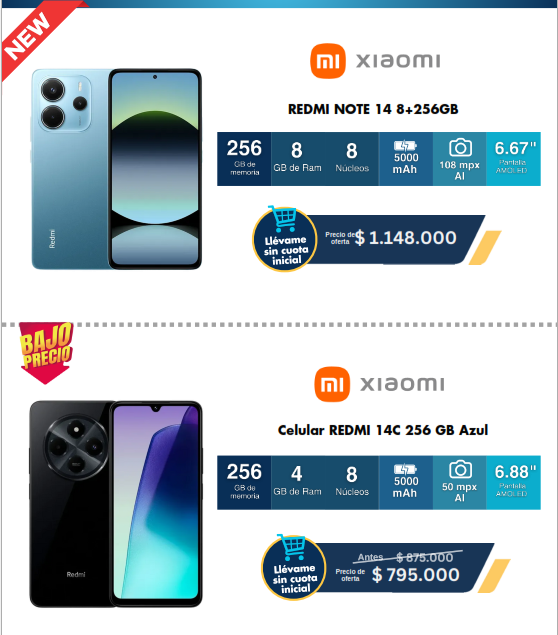Open the Celular REDMI 14C 256 GB Azul title

[383, 430]
